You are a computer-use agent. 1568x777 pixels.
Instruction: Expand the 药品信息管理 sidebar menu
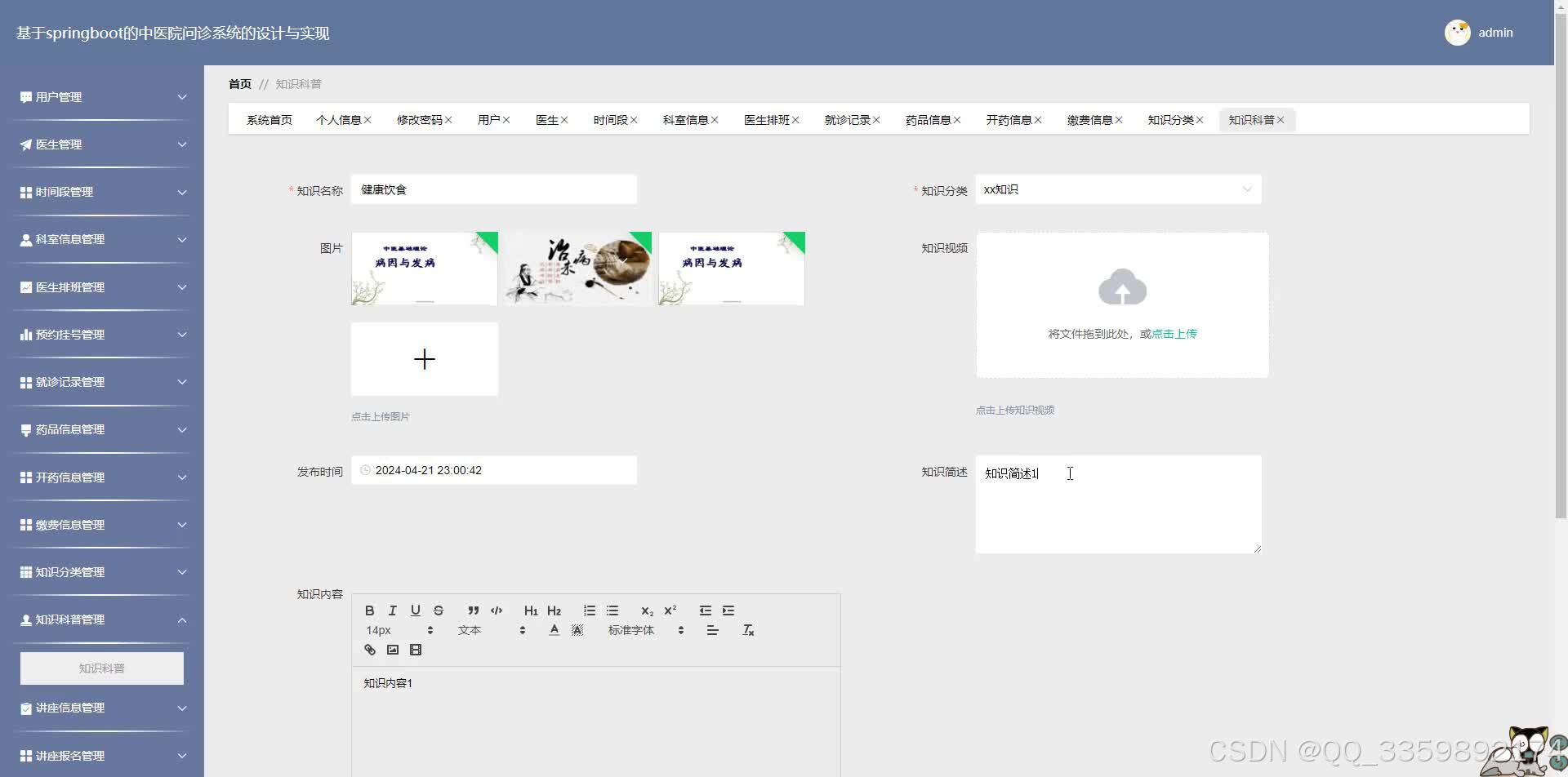(x=101, y=429)
